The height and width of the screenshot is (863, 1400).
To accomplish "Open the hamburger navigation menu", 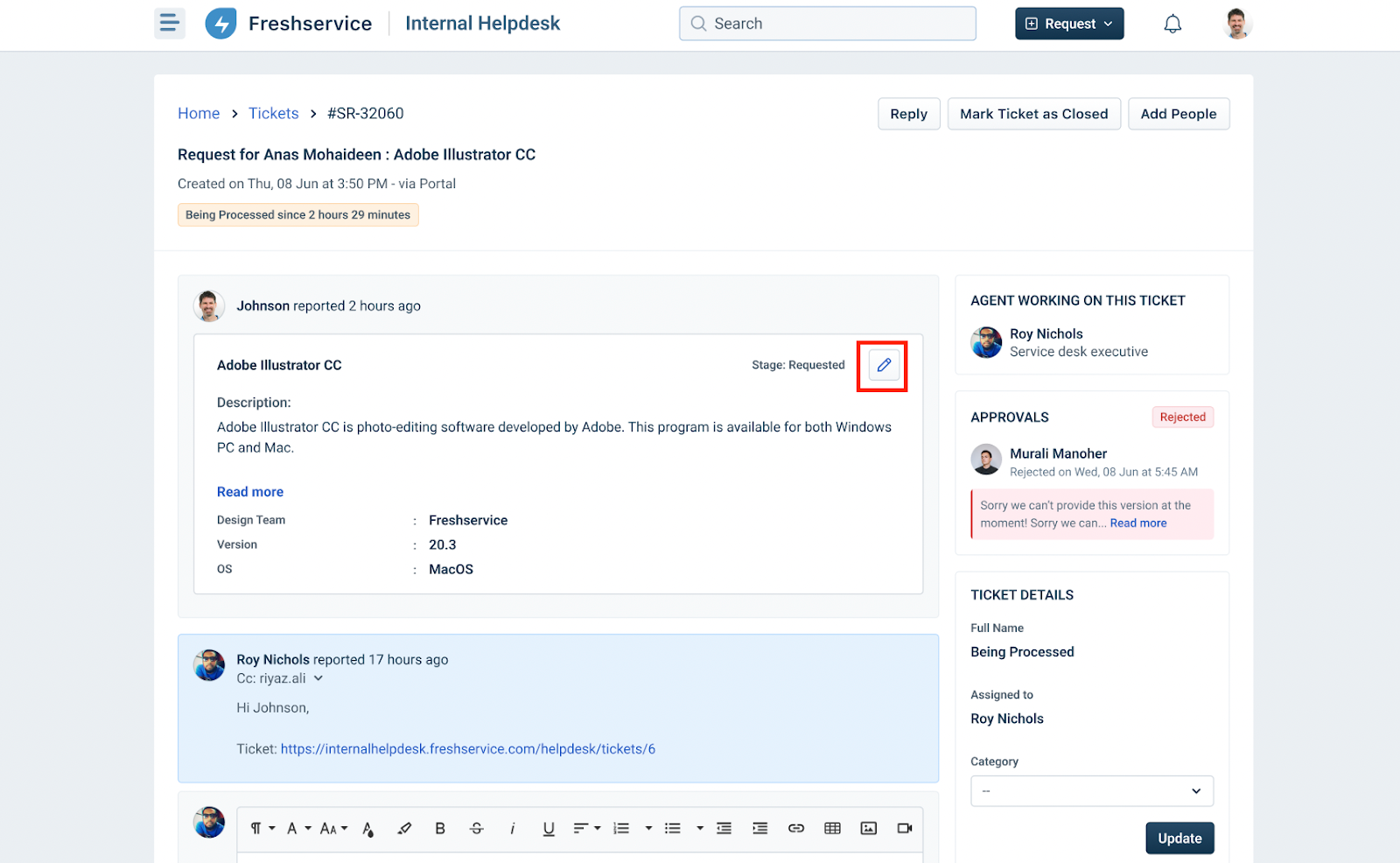I will (170, 24).
